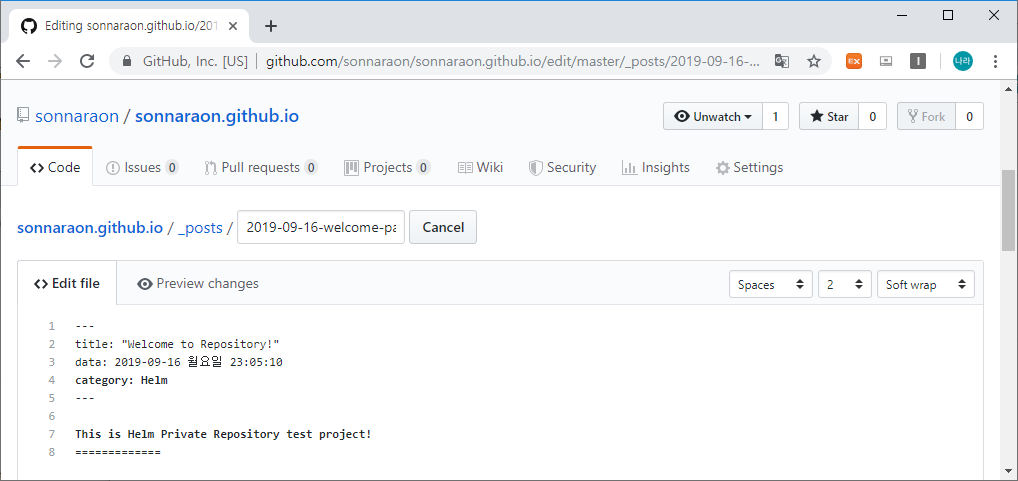The height and width of the screenshot is (481, 1018).
Task: Click the forks count 0
Action: (969, 117)
